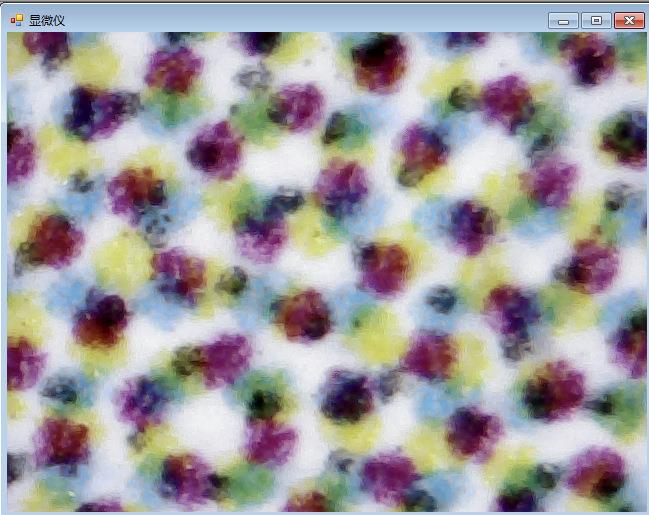Close the 显微仪 window
Screen dimensions: 649x515
coord(629,20)
